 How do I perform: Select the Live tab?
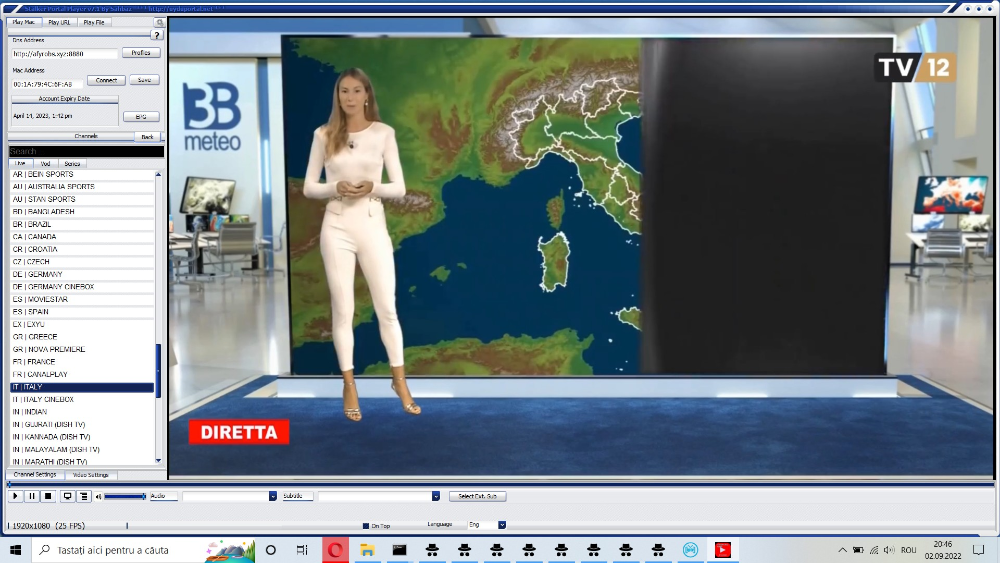tap(20, 164)
